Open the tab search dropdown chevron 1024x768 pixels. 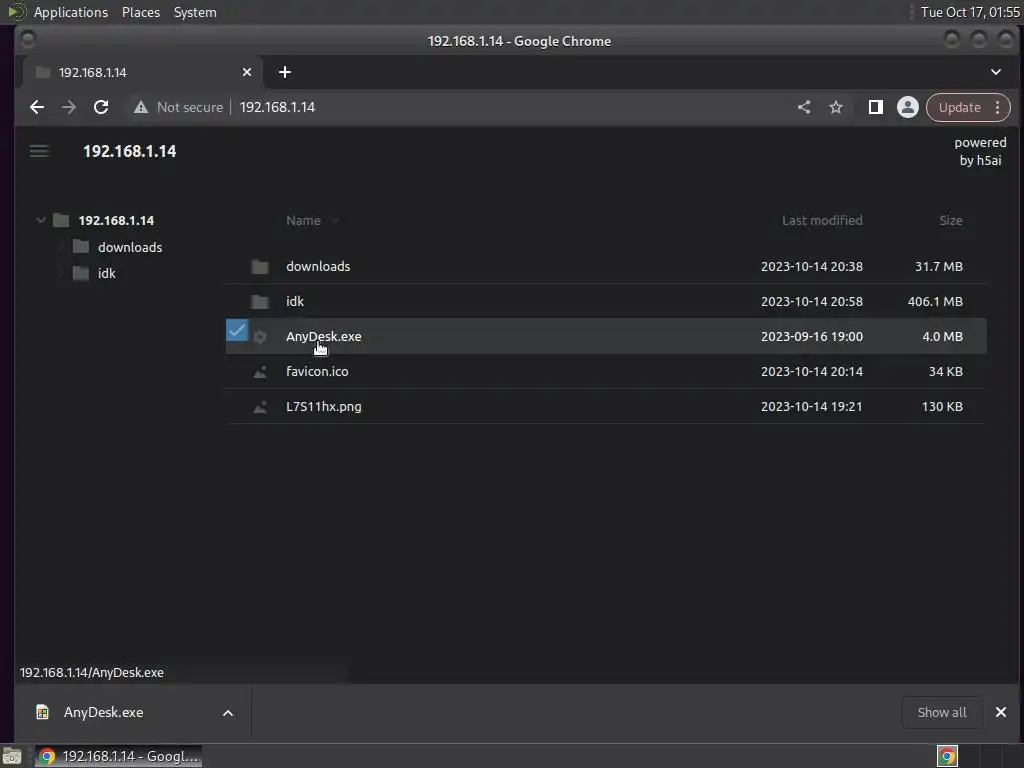click(996, 72)
